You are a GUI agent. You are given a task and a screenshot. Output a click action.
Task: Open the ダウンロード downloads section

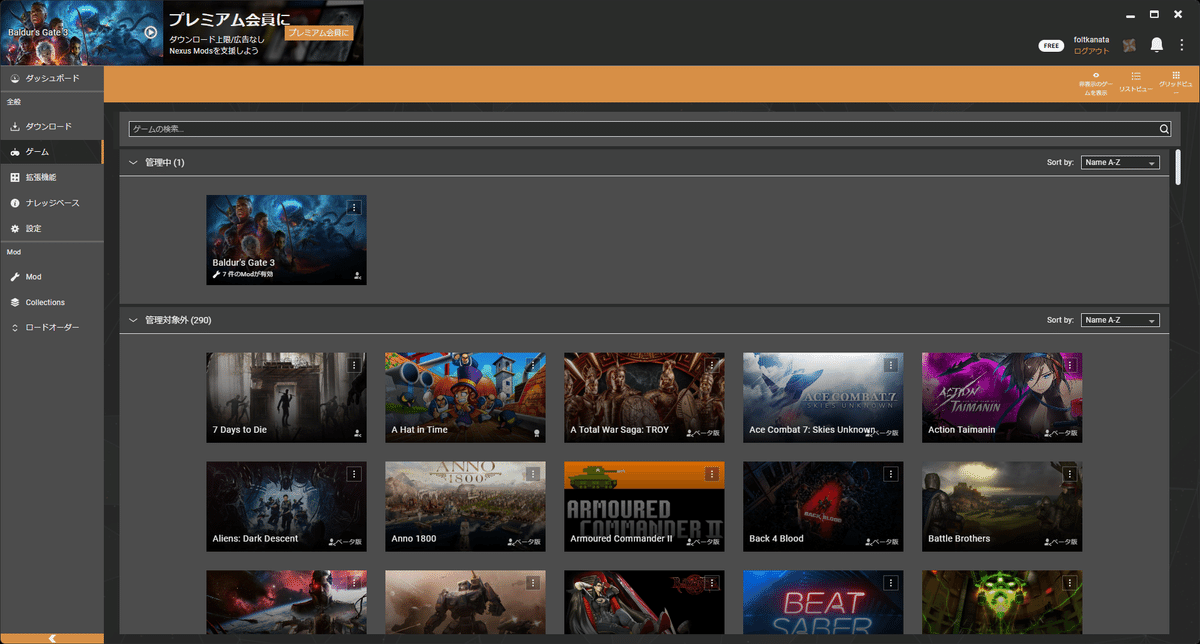tap(51, 127)
